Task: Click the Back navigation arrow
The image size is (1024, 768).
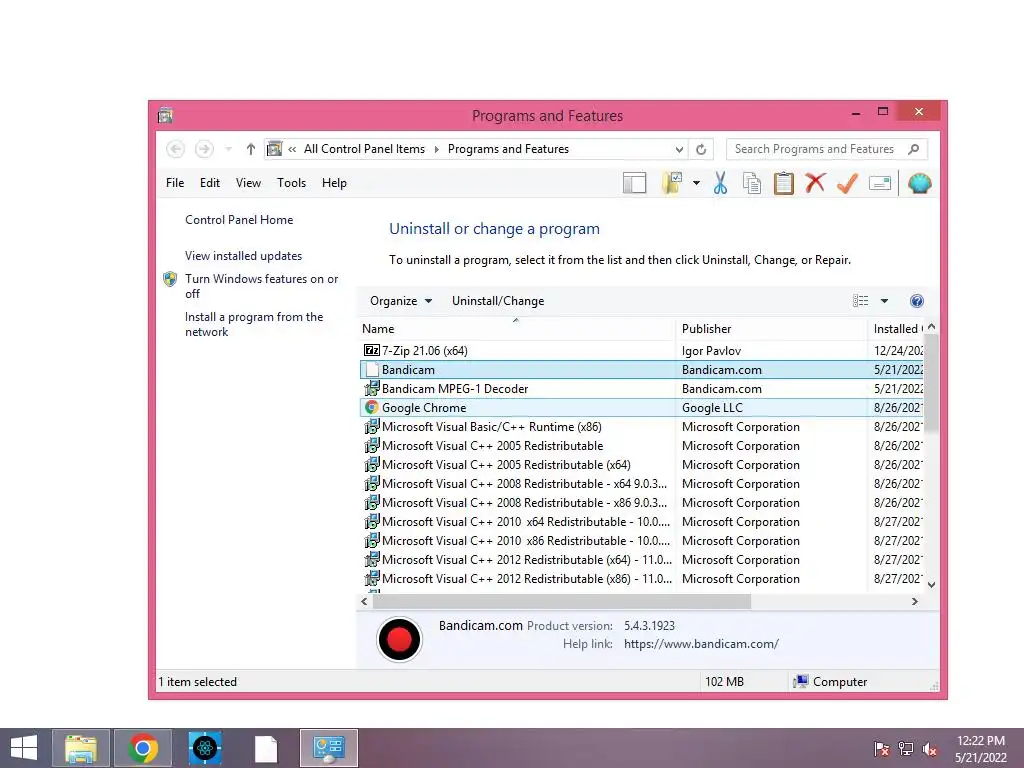Action: (175, 150)
